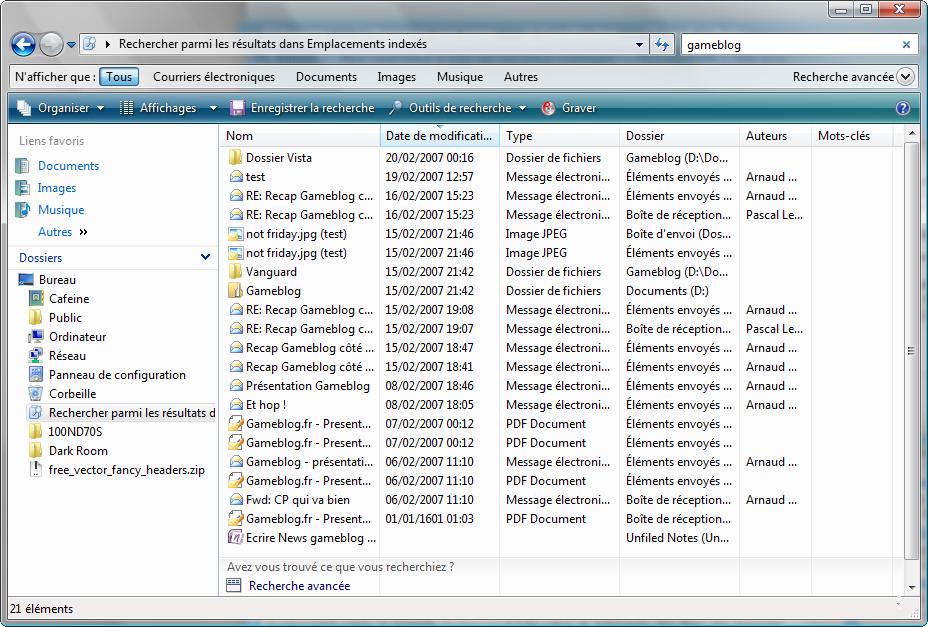Viewport: 928px width, 627px height.
Task: Expand the Recherche avancée chevron
Action: point(905,77)
